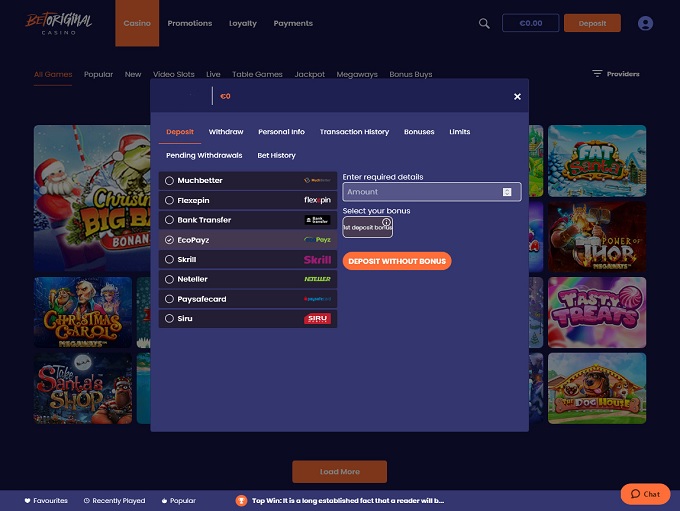Select the Muchbetter radio button
This screenshot has height=511, width=680.
click(169, 181)
